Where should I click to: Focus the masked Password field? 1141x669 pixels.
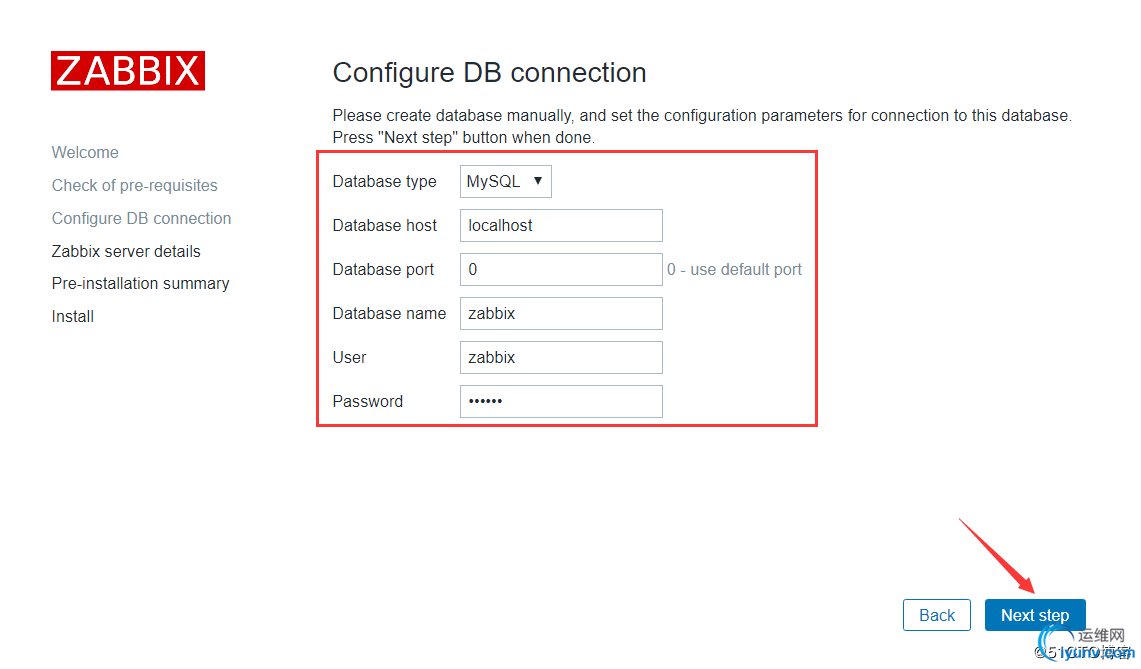(x=561, y=401)
